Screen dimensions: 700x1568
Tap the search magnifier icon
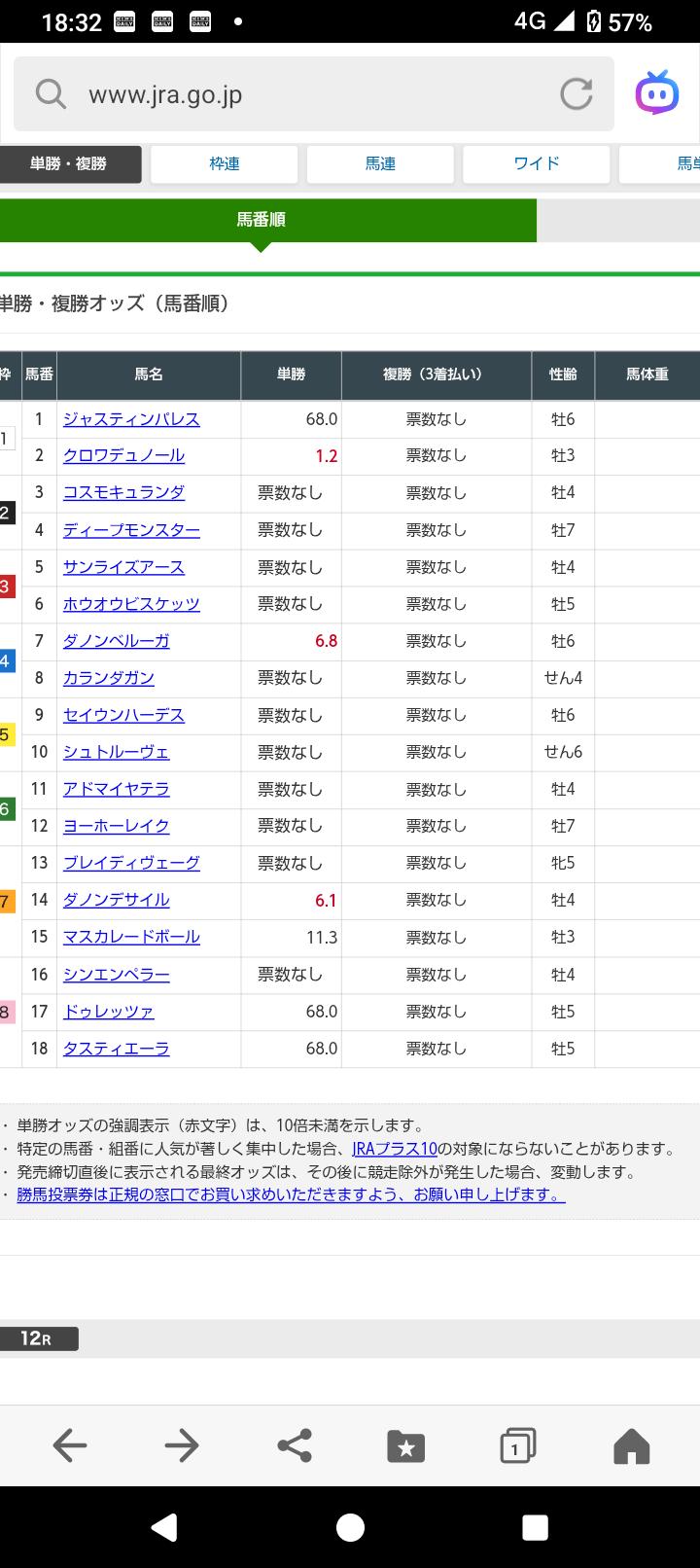pyautogui.click(x=51, y=94)
